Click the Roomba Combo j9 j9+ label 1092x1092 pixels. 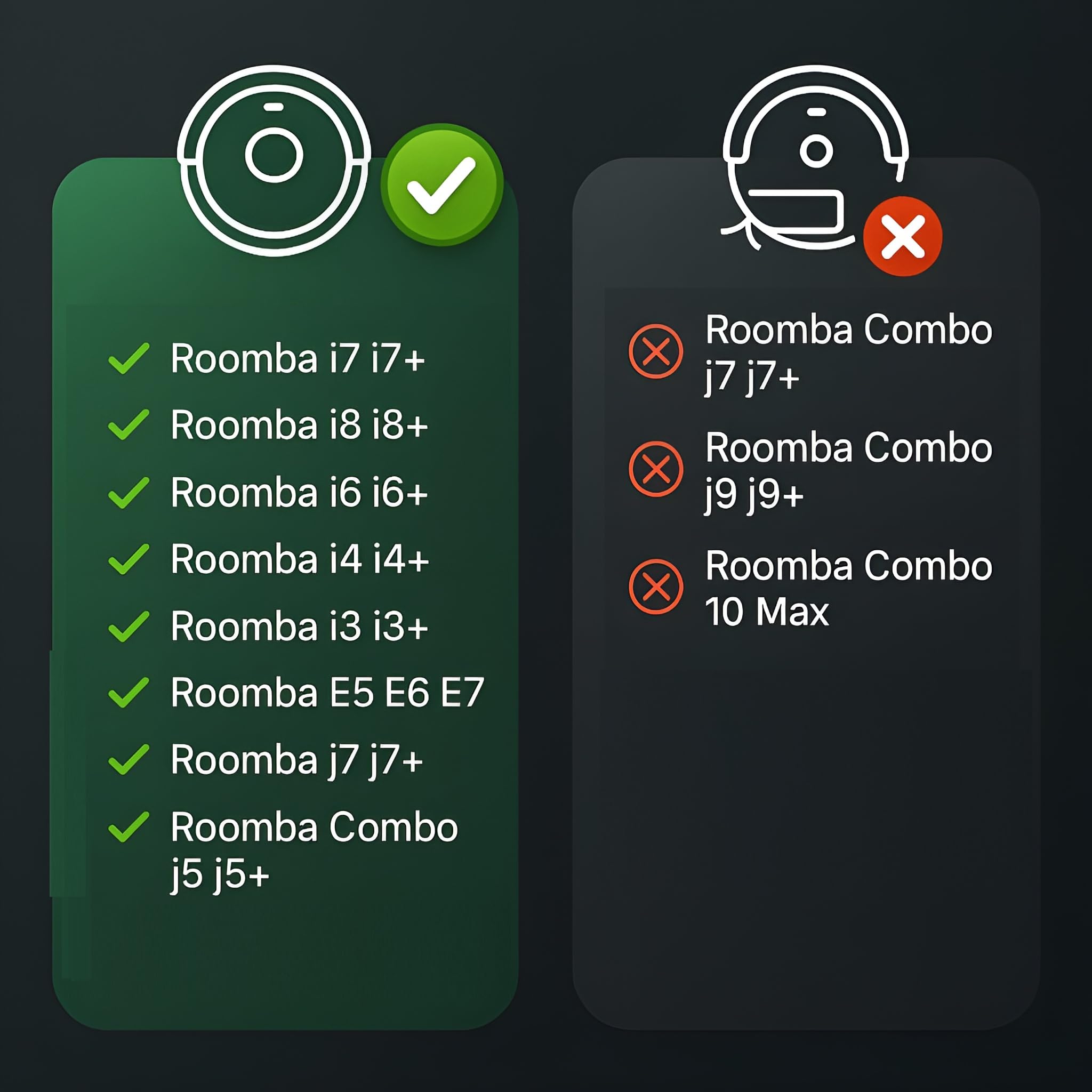[848, 470]
